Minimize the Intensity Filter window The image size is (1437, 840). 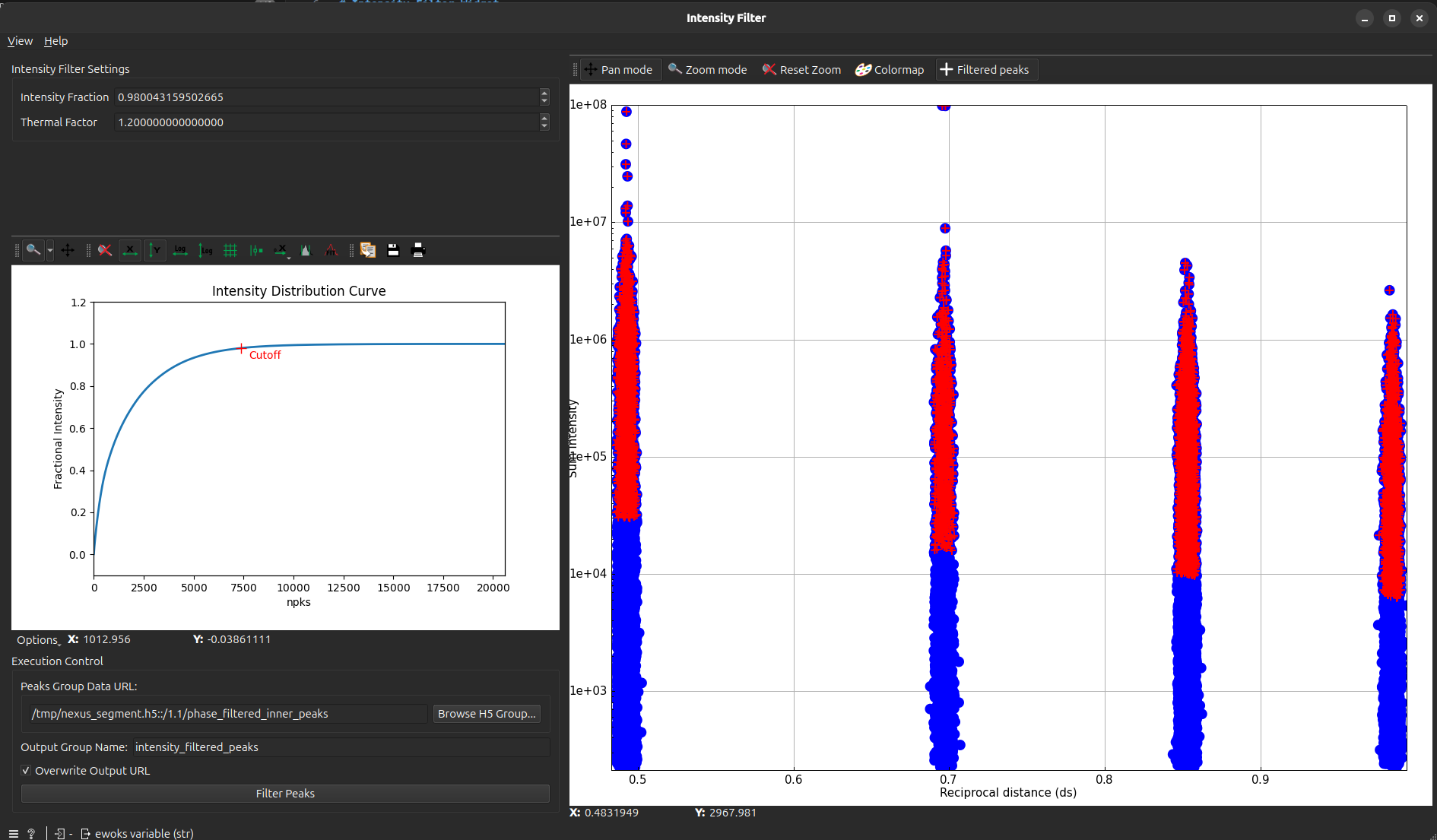[x=1365, y=18]
